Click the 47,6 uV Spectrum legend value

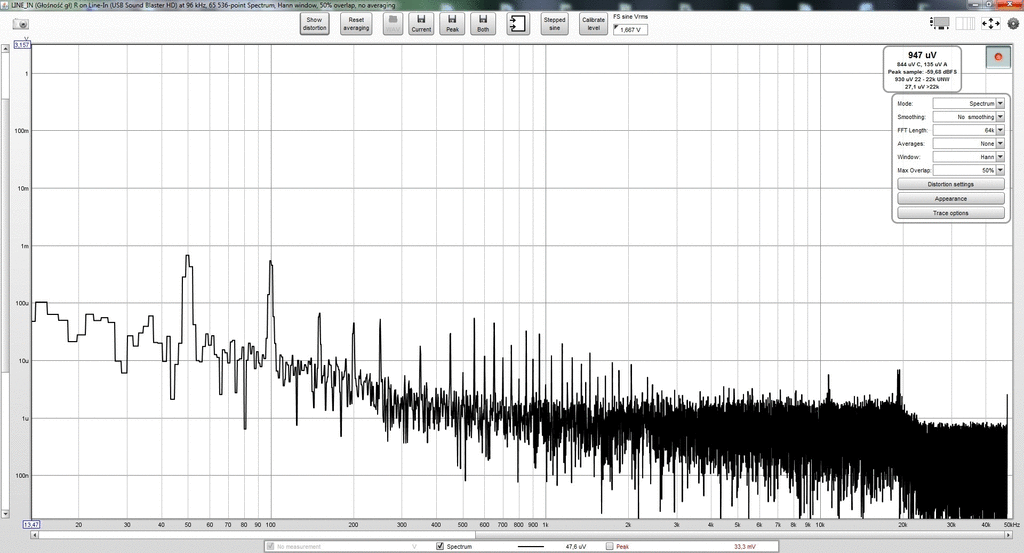point(575,546)
